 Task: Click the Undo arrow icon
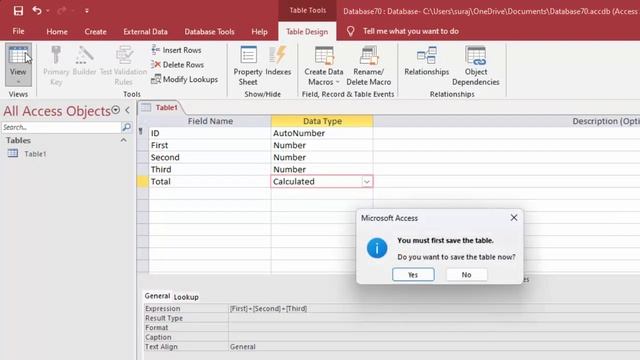[37, 11]
